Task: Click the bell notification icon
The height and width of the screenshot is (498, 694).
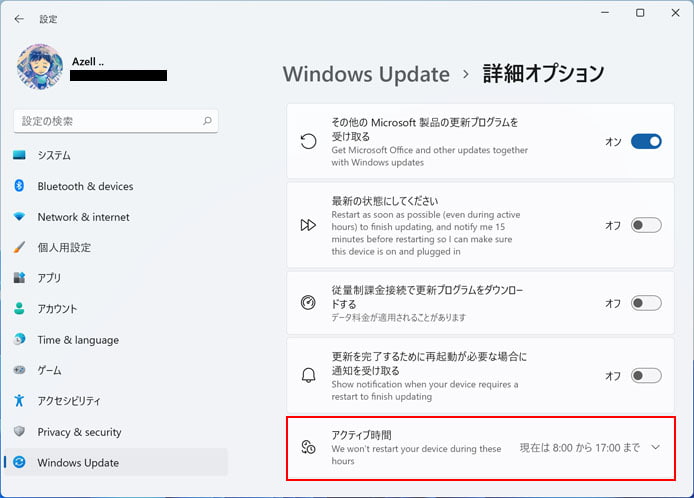Action: [x=308, y=375]
